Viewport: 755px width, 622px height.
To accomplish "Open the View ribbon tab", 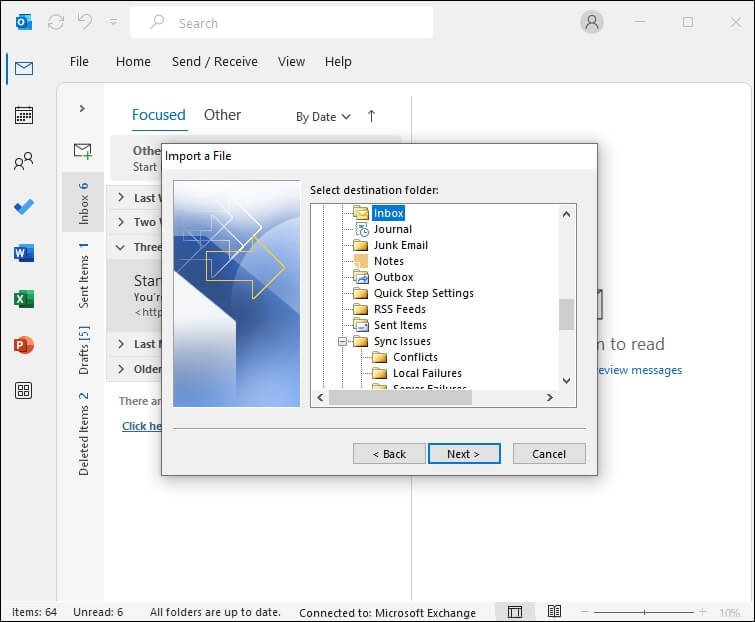I will click(x=291, y=62).
